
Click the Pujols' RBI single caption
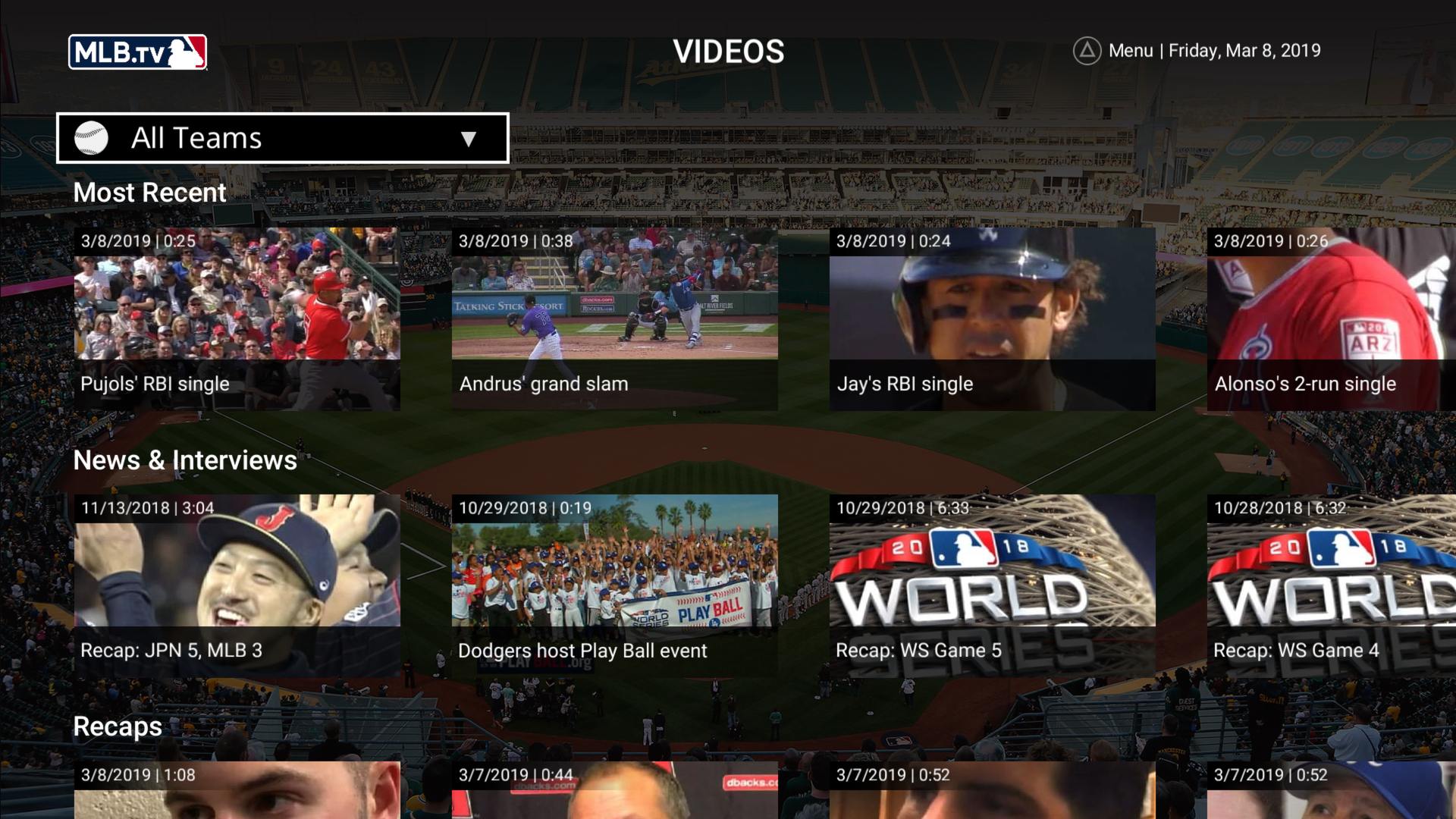point(155,384)
